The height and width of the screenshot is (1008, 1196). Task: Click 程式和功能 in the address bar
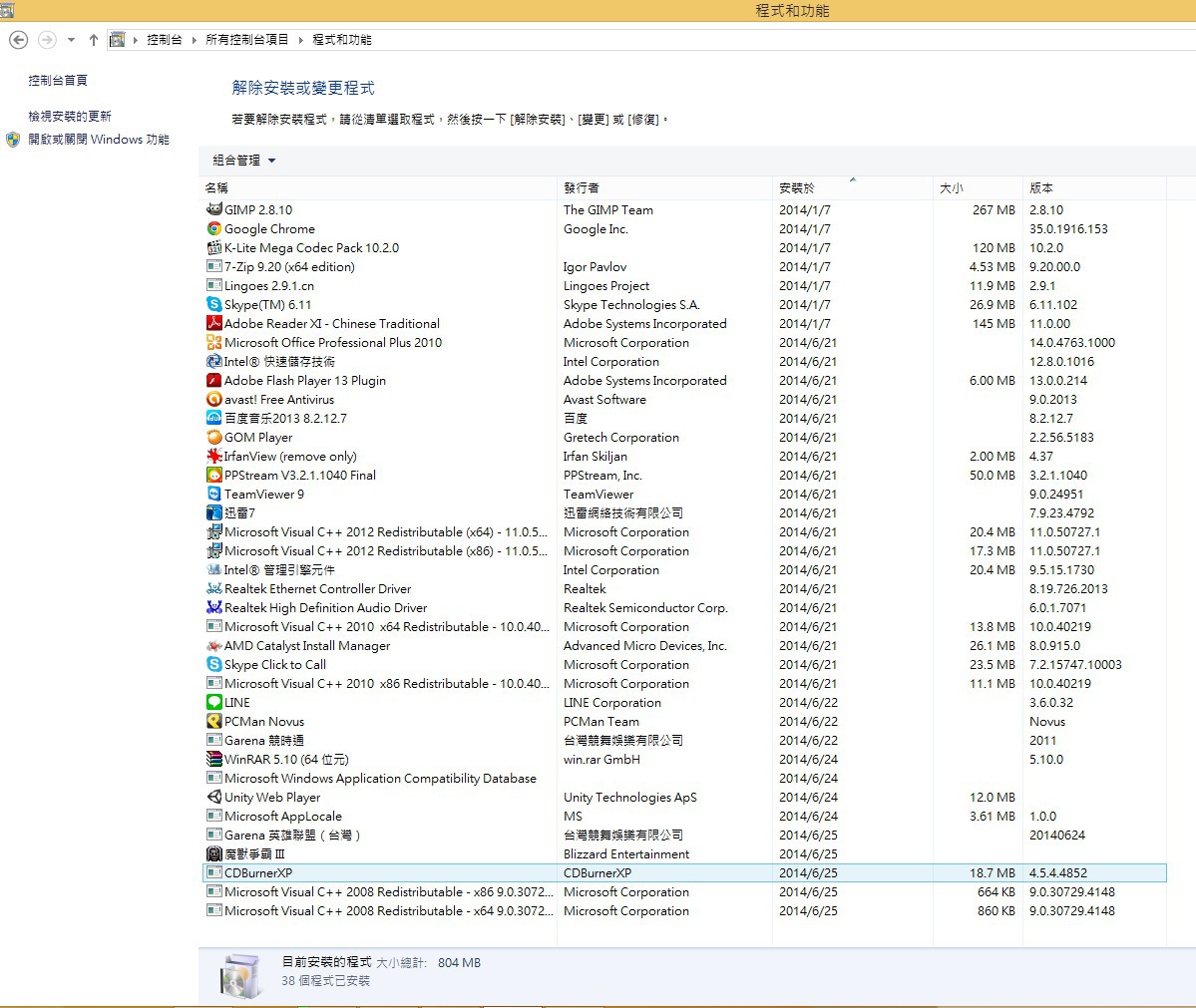342,40
